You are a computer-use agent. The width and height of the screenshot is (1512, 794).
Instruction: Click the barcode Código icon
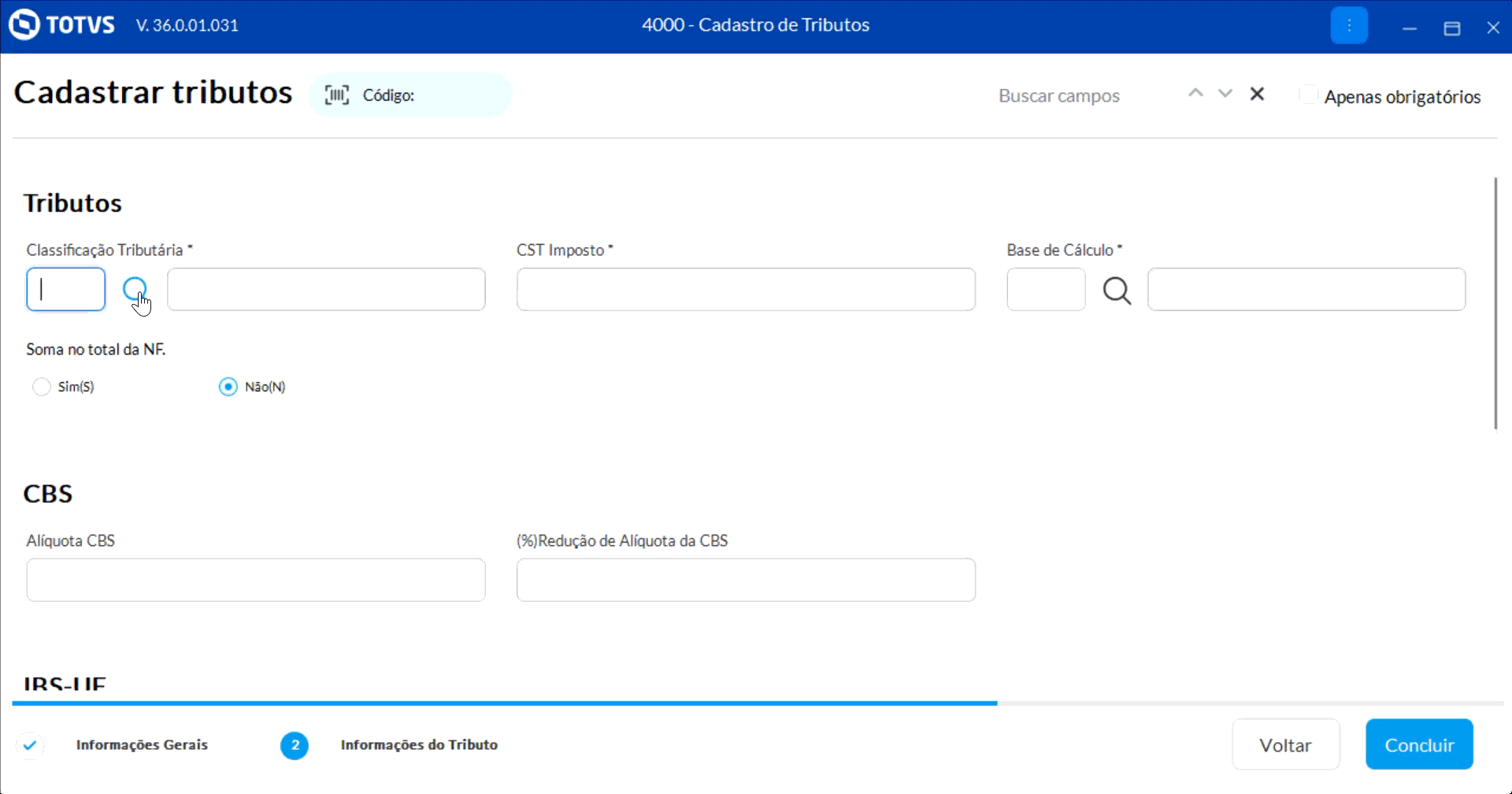pyautogui.click(x=337, y=95)
